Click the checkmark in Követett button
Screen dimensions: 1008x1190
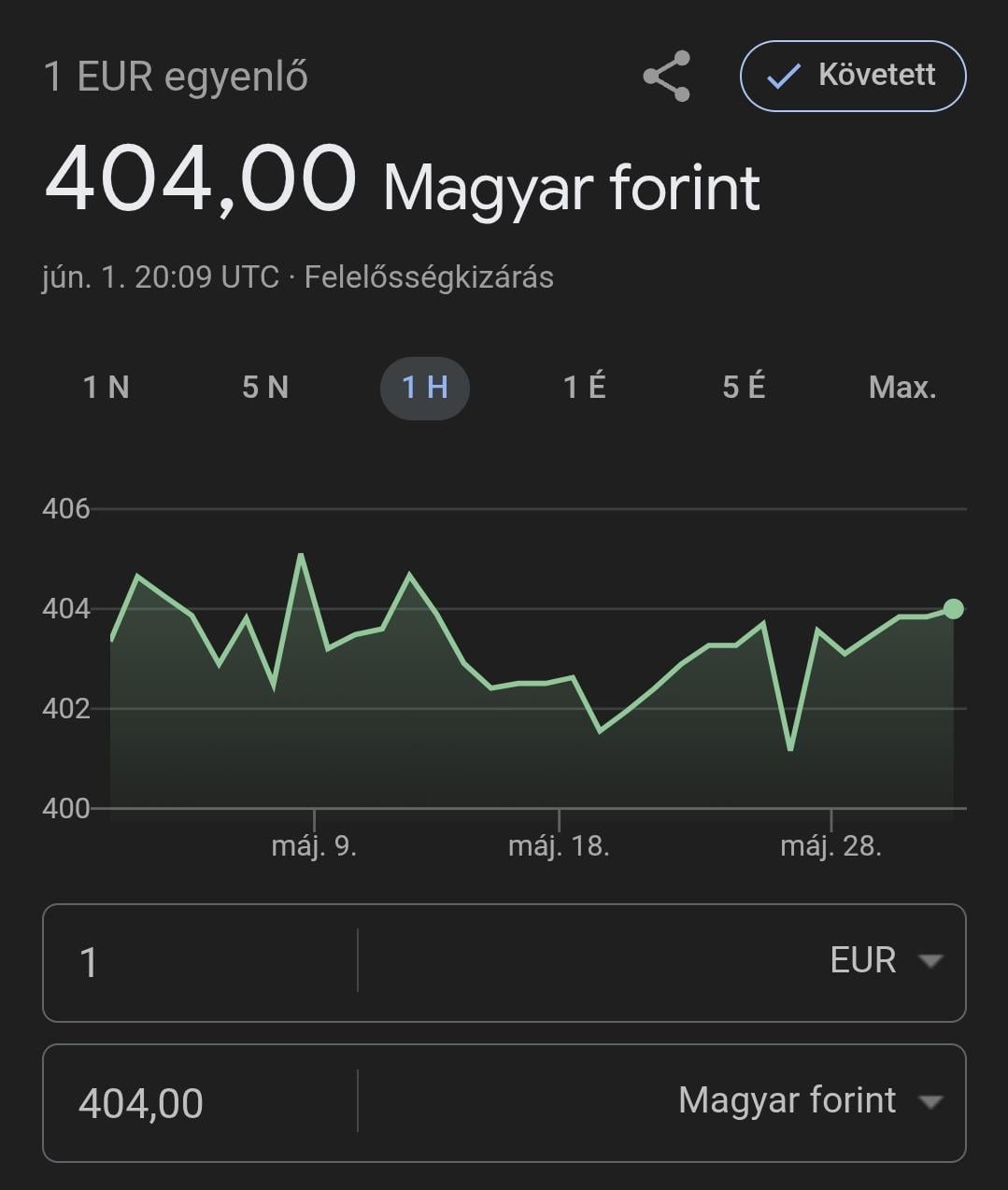pyautogui.click(x=783, y=77)
